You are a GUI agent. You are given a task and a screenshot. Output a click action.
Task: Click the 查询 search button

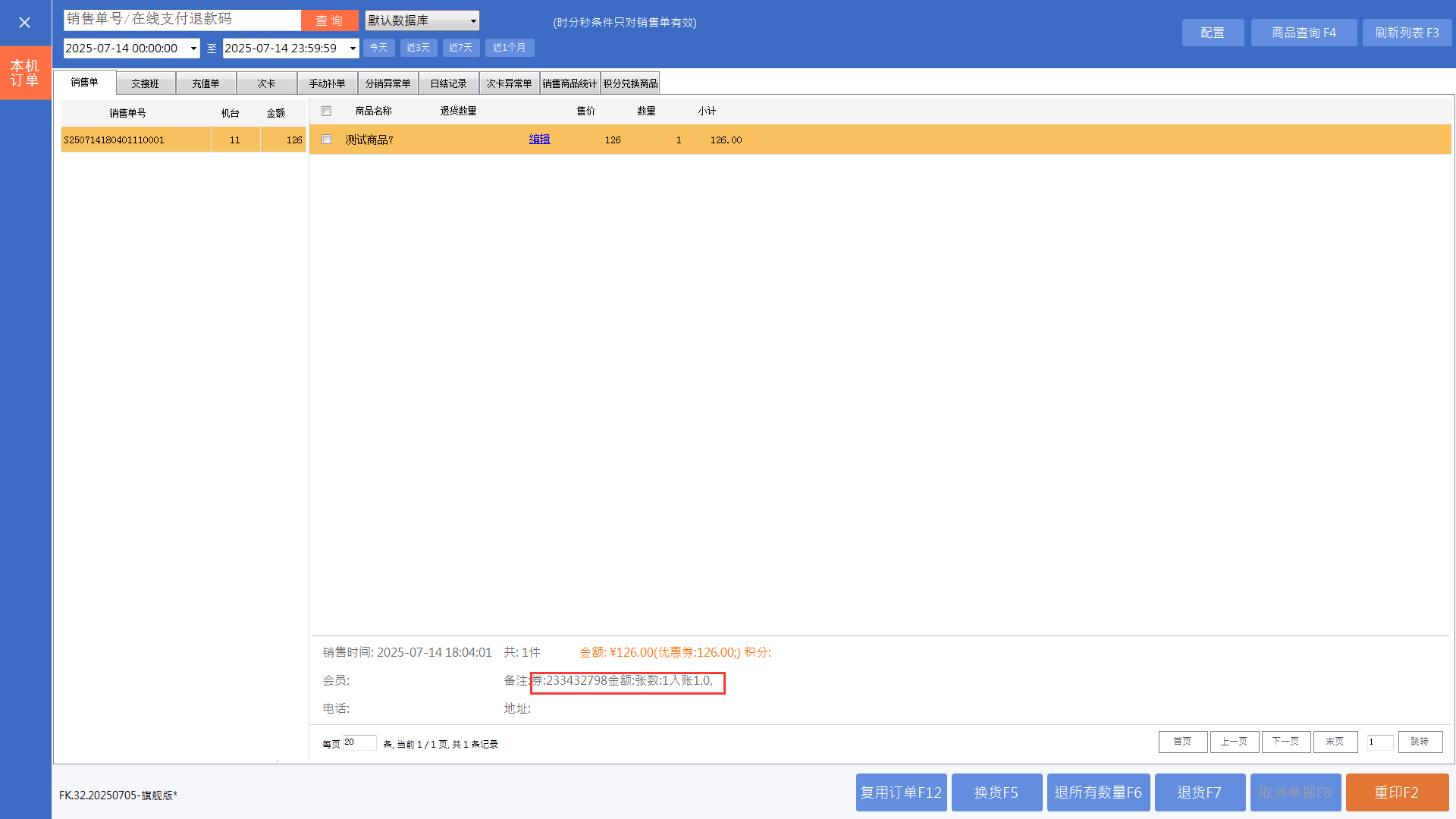tap(329, 20)
